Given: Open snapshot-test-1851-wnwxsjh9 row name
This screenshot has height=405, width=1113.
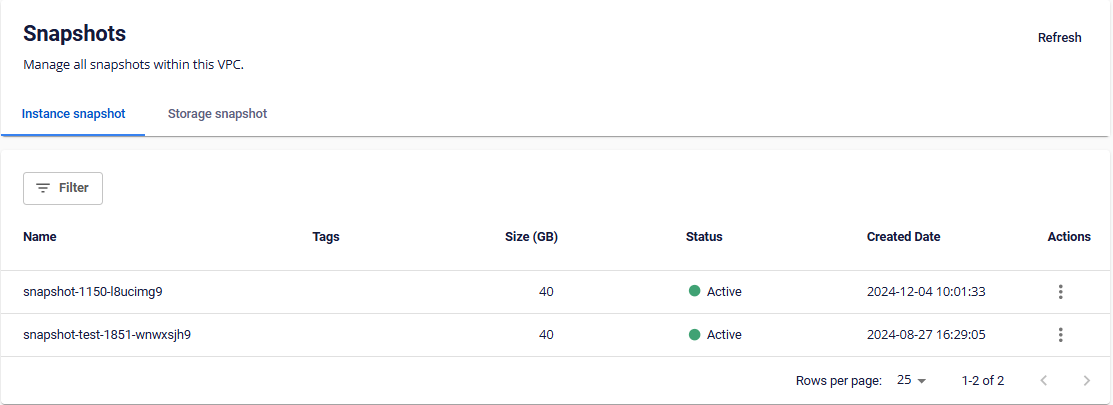Looking at the screenshot, I should (107, 335).
